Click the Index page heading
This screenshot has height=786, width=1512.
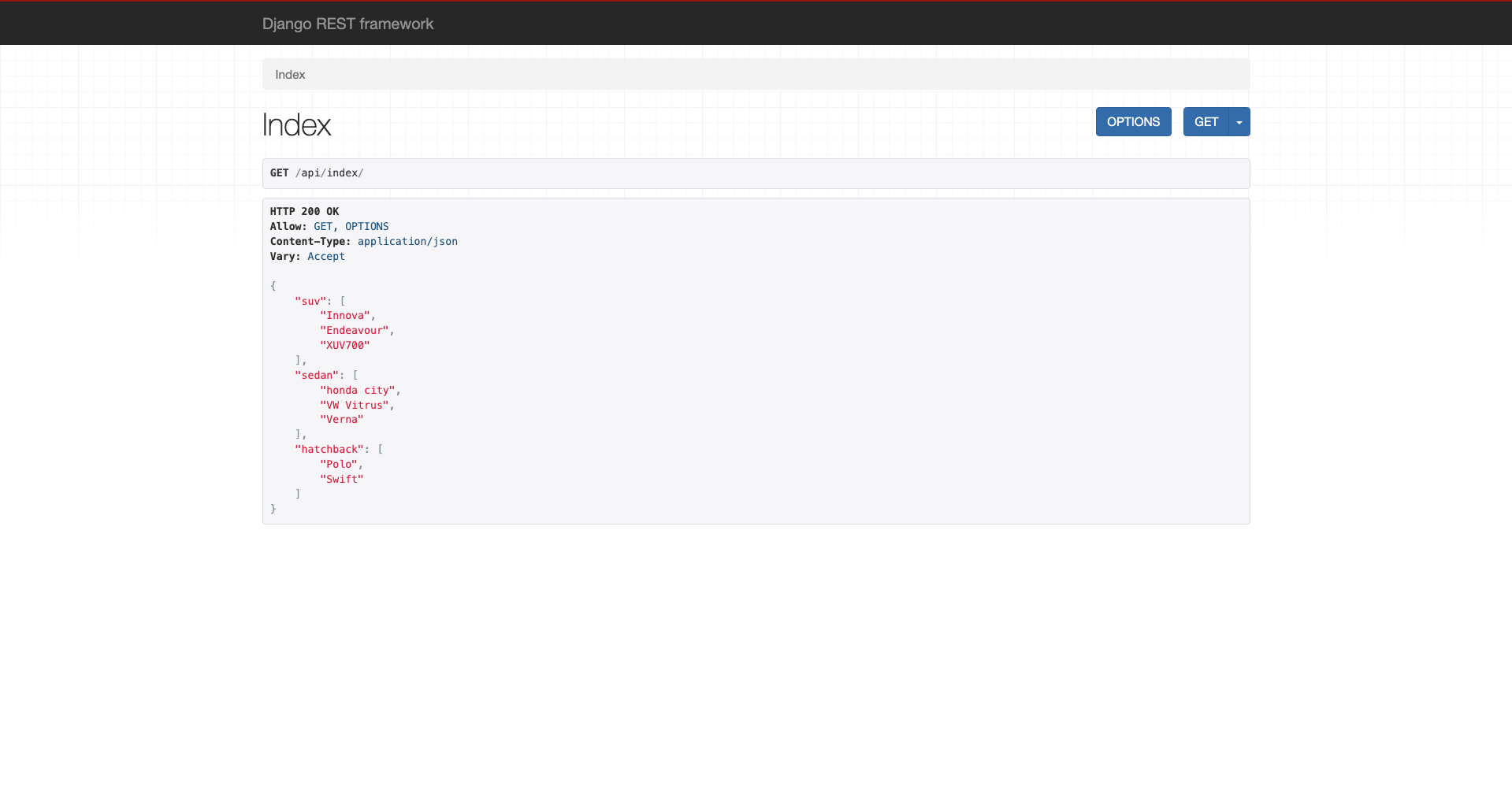pos(296,125)
